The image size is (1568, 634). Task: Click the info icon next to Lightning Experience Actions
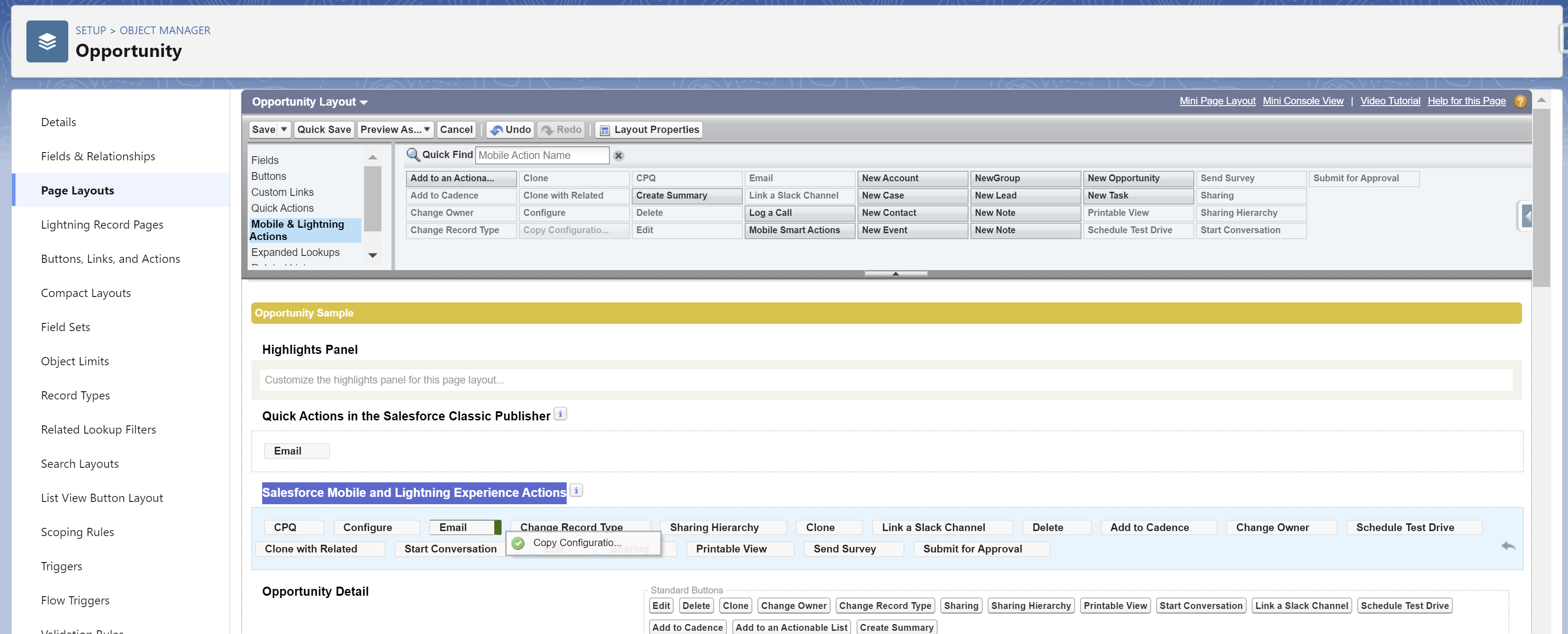point(576,490)
